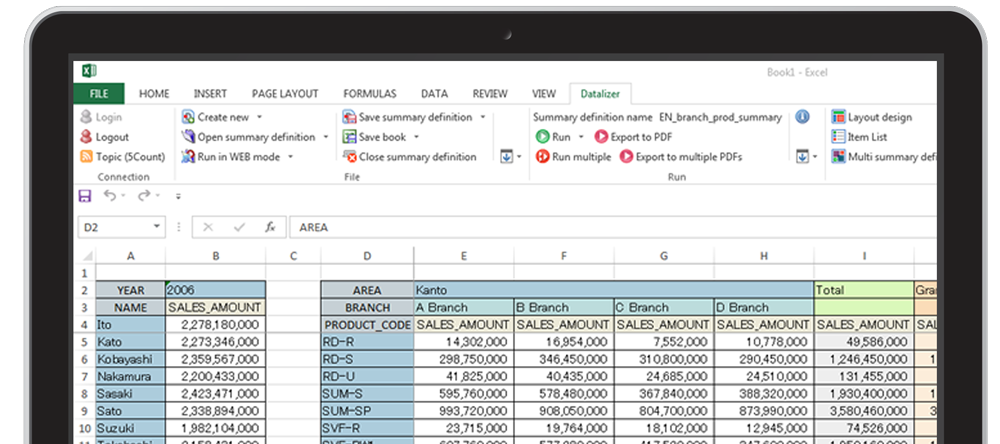Click the green Run icon
Viewport: 1000px width, 444px height.
[x=543, y=137]
